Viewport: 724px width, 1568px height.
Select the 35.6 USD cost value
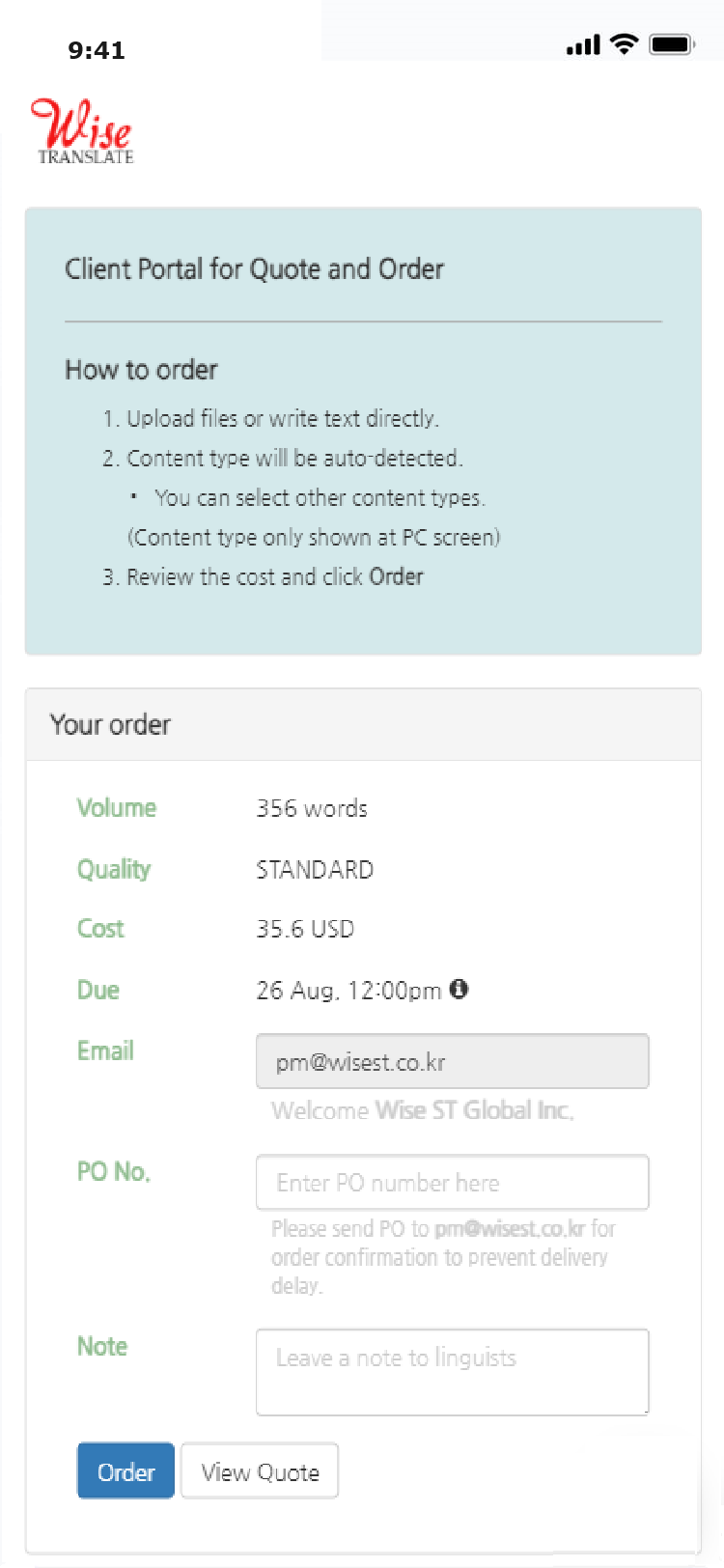(305, 929)
